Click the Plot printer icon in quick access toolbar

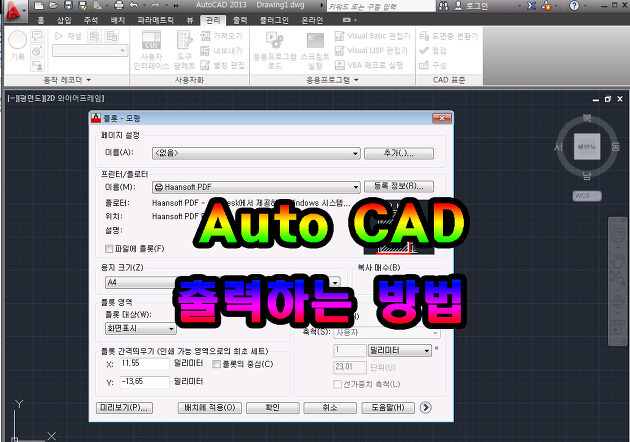tap(119, 6)
